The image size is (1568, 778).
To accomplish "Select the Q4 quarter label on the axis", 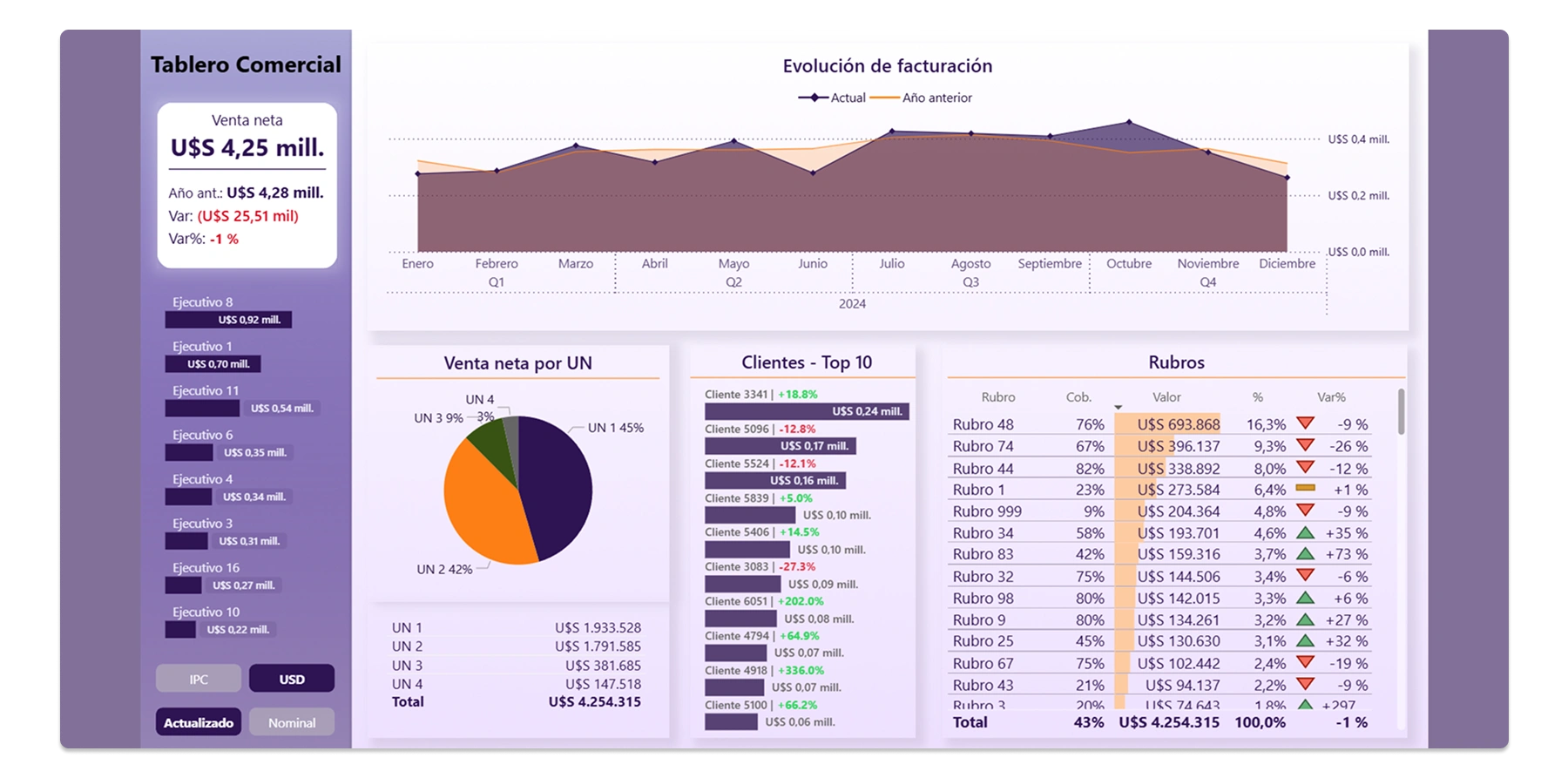I will coord(1207,282).
